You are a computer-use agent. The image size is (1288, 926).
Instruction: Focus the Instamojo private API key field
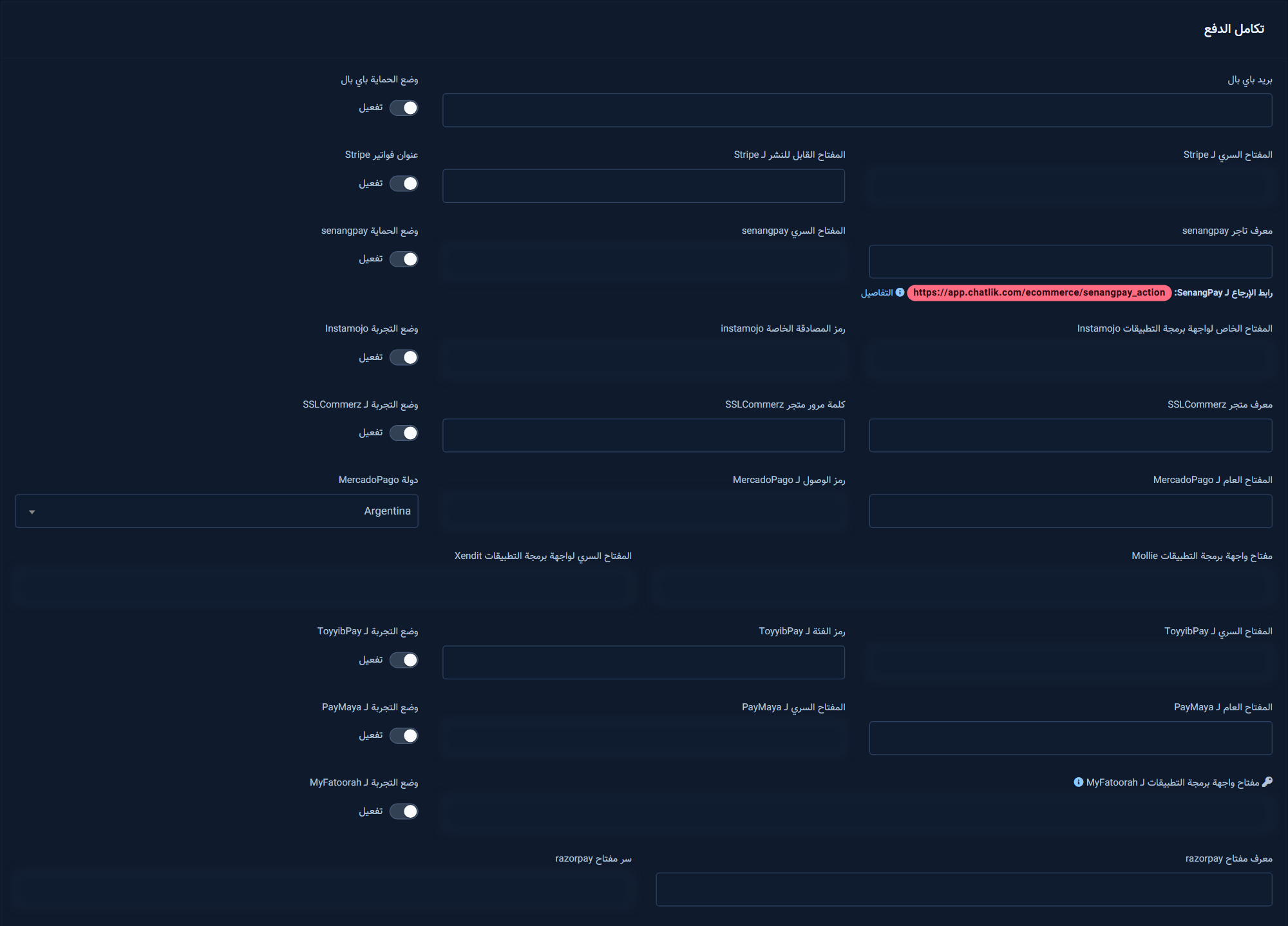pyautogui.click(x=1070, y=360)
